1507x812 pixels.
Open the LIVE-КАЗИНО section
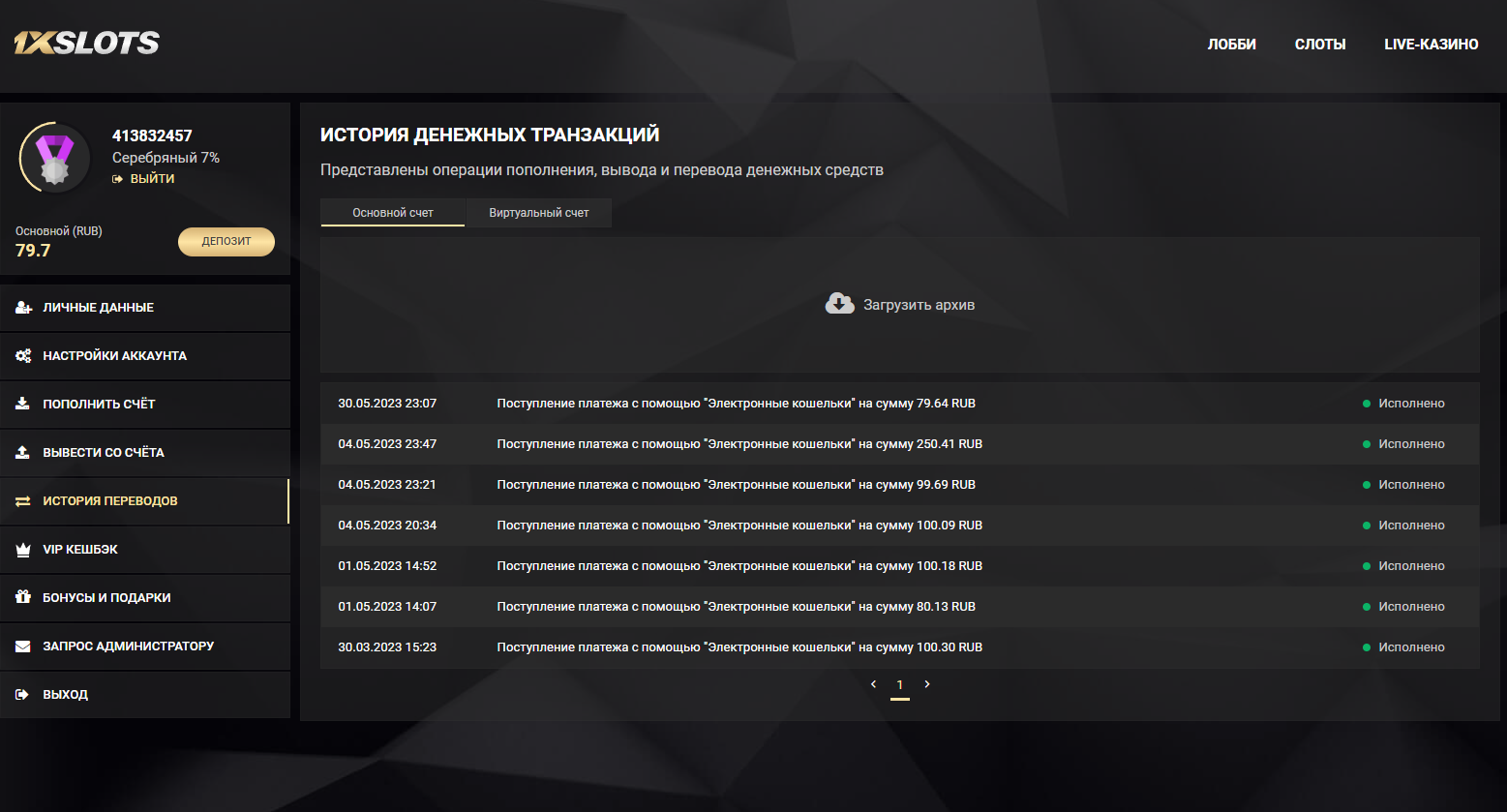coord(1432,45)
